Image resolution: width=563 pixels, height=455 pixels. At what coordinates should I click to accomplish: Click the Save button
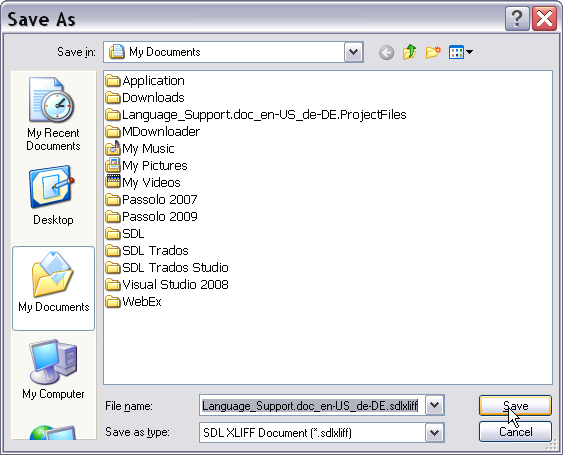click(515, 406)
